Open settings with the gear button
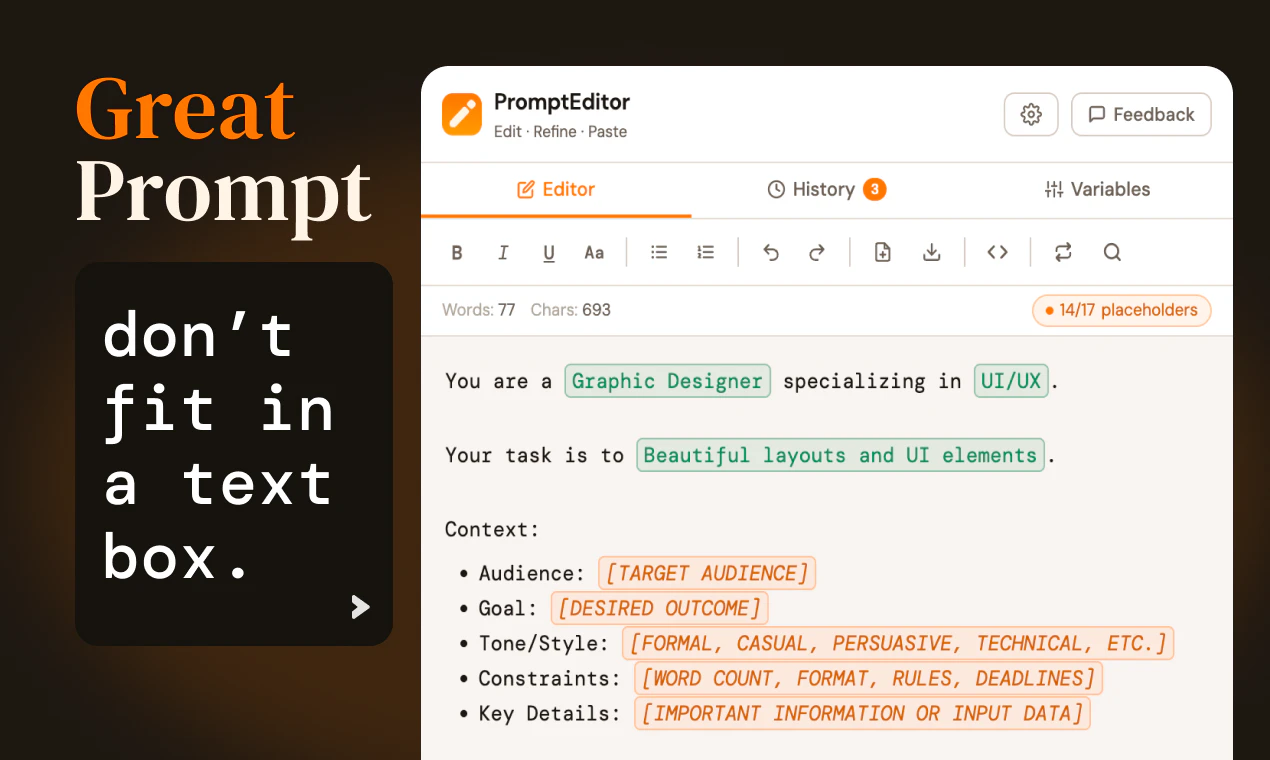1270x760 pixels. click(1031, 114)
